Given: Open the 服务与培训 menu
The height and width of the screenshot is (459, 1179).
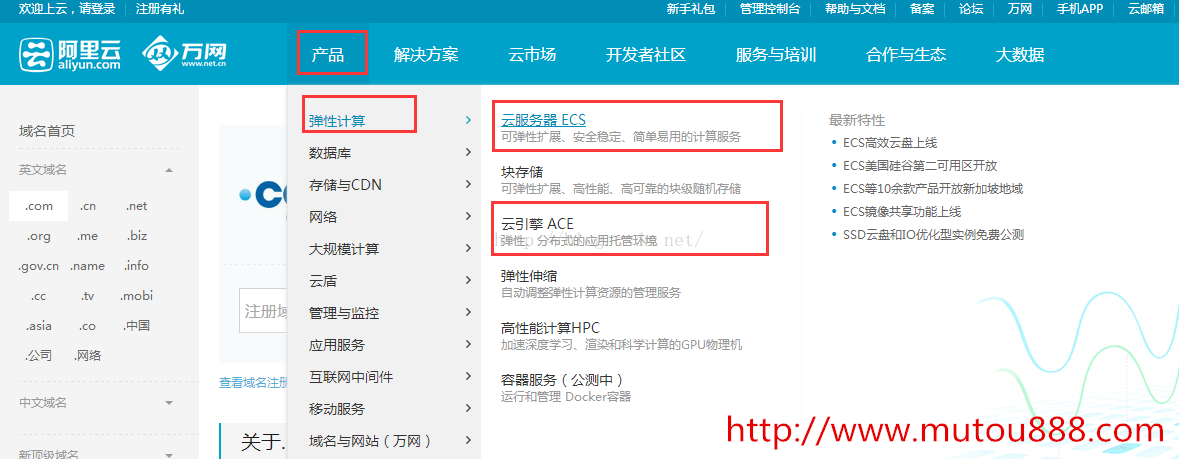Looking at the screenshot, I should [776, 54].
